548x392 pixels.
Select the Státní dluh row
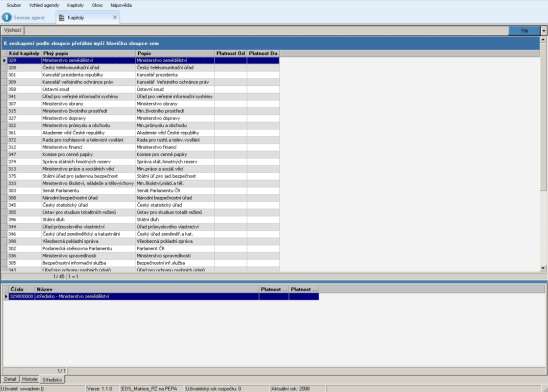coord(143,219)
